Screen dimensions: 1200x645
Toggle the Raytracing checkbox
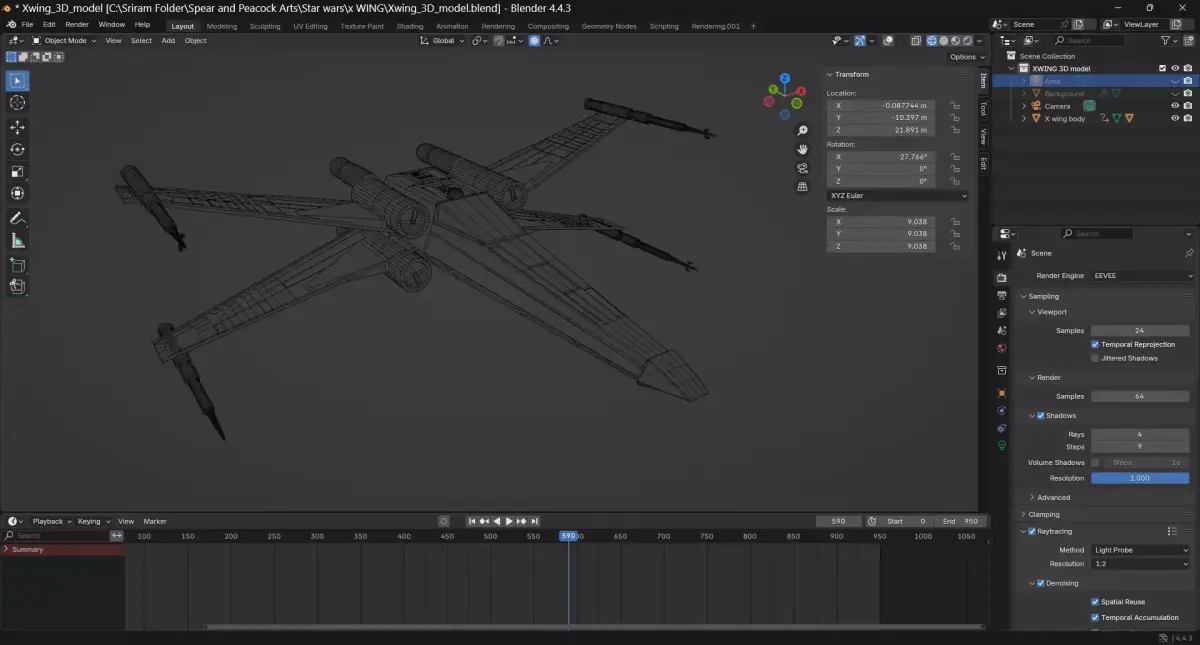[1032, 531]
